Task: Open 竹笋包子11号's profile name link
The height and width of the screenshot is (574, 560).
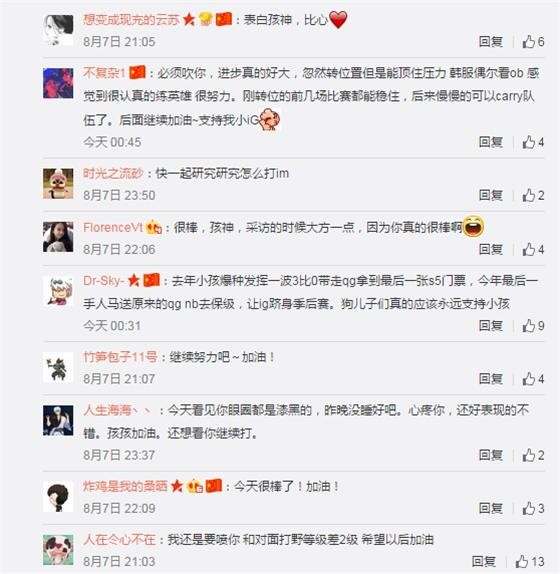Action: pyautogui.click(x=120, y=357)
